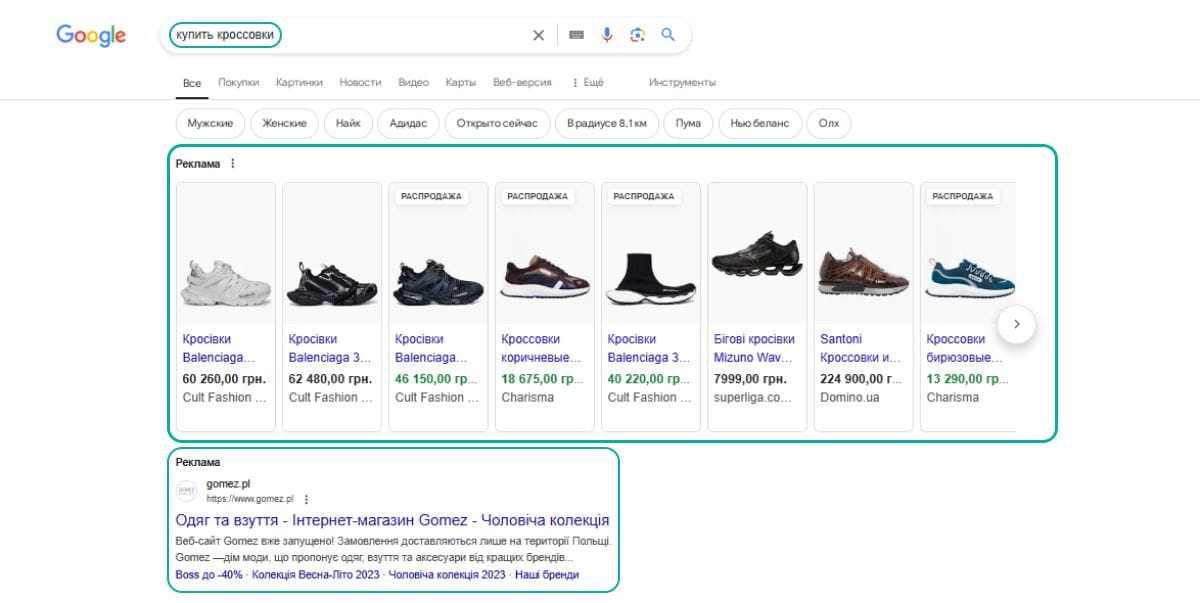Open Кроссовки коричневые product link
This screenshot has width=1200, height=603.
pyautogui.click(x=541, y=348)
